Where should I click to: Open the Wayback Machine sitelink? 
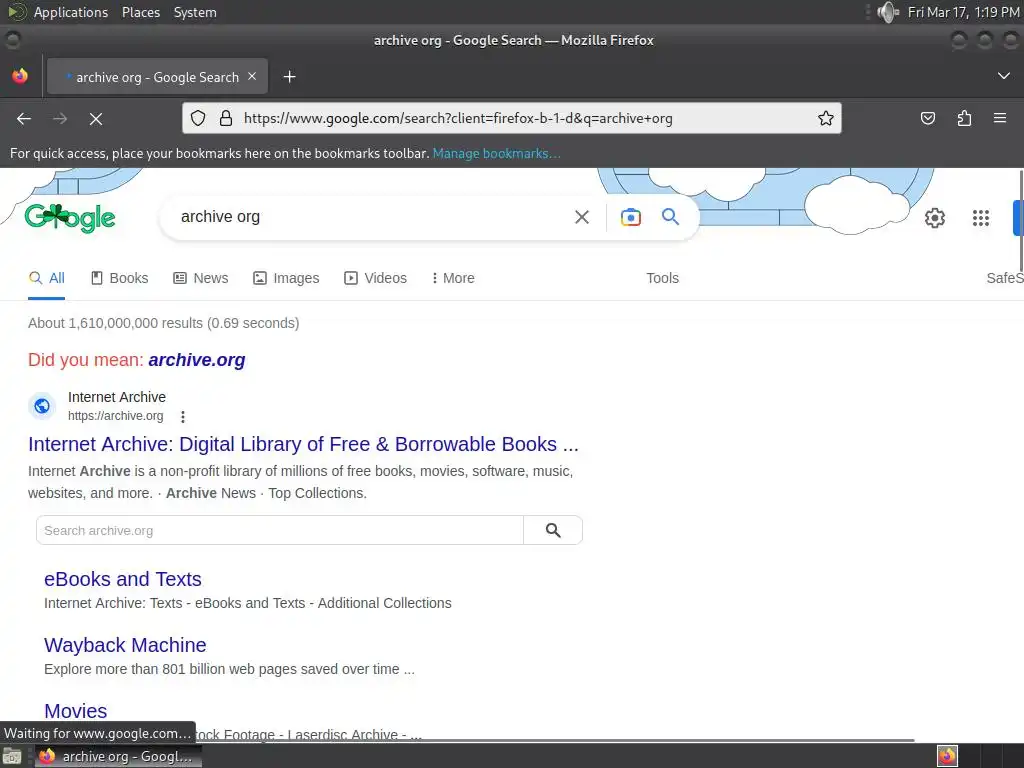click(x=125, y=645)
